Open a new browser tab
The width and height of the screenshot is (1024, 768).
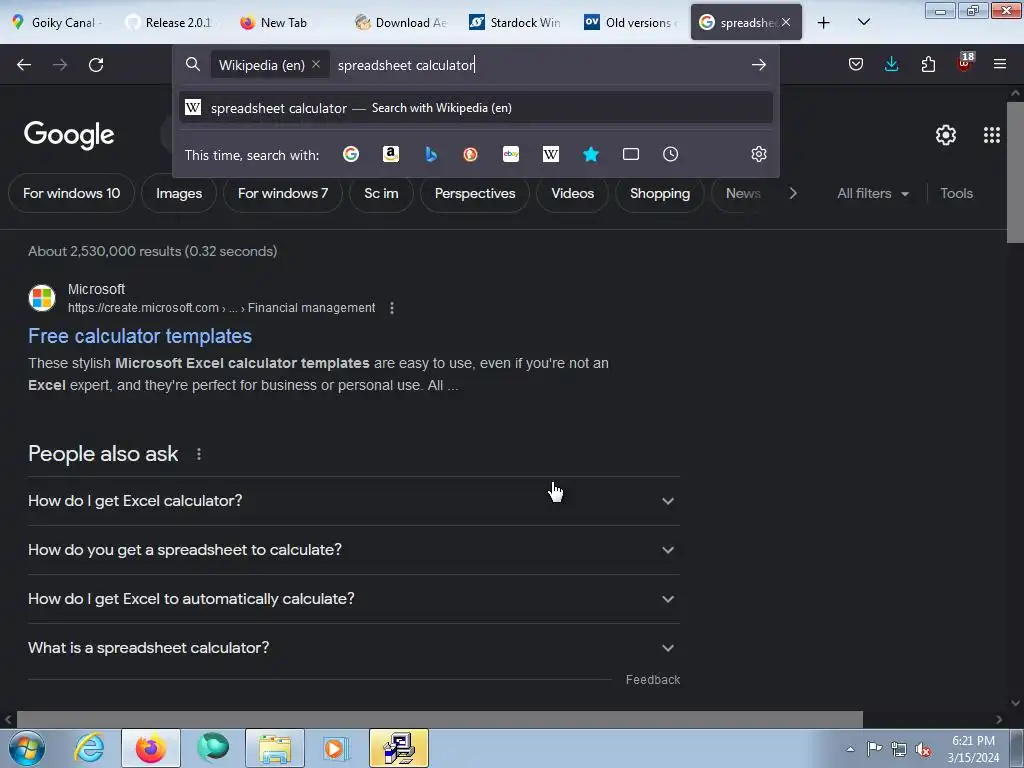(824, 23)
